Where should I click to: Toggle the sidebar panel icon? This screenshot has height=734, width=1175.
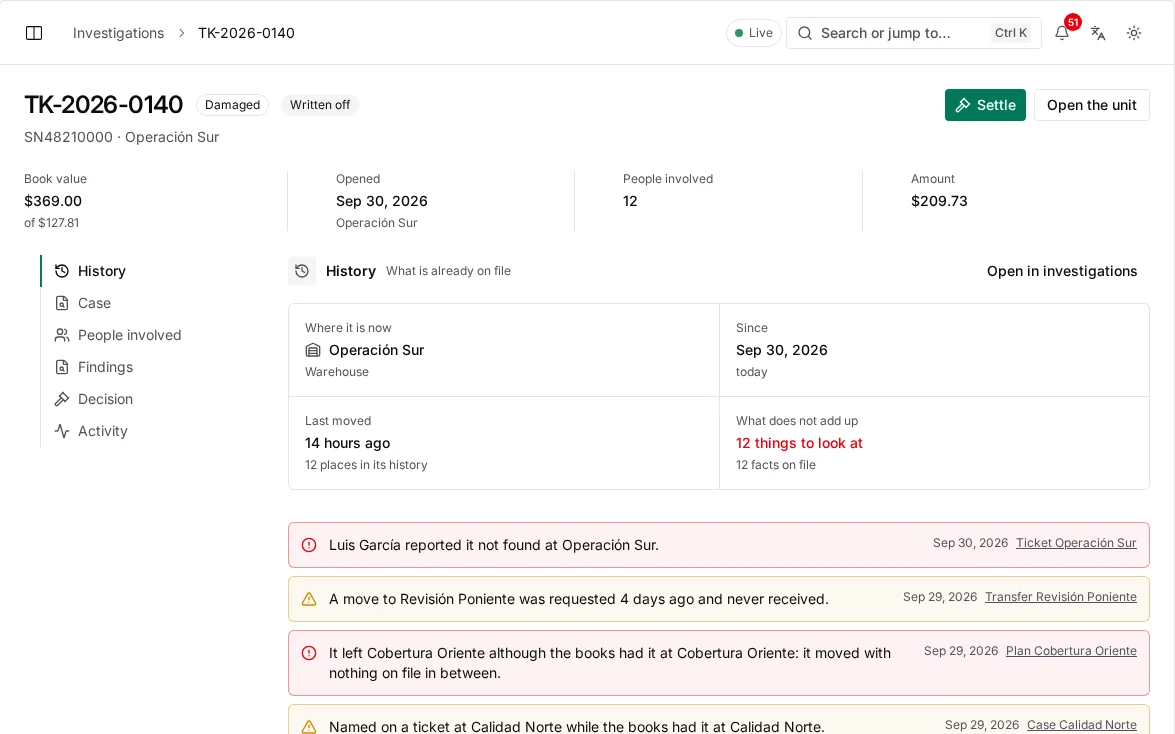coord(34,33)
